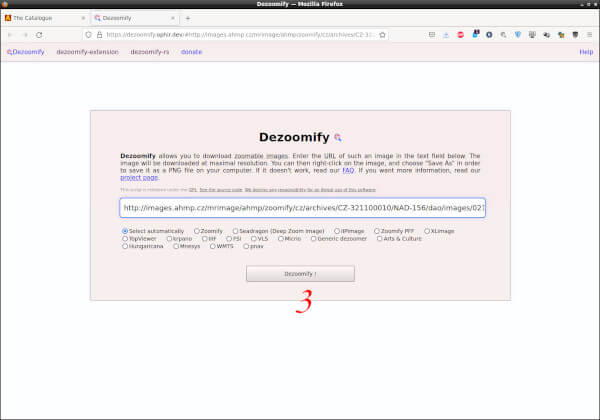
Task: Click the dark shield icon in toolbar
Action: point(575,35)
